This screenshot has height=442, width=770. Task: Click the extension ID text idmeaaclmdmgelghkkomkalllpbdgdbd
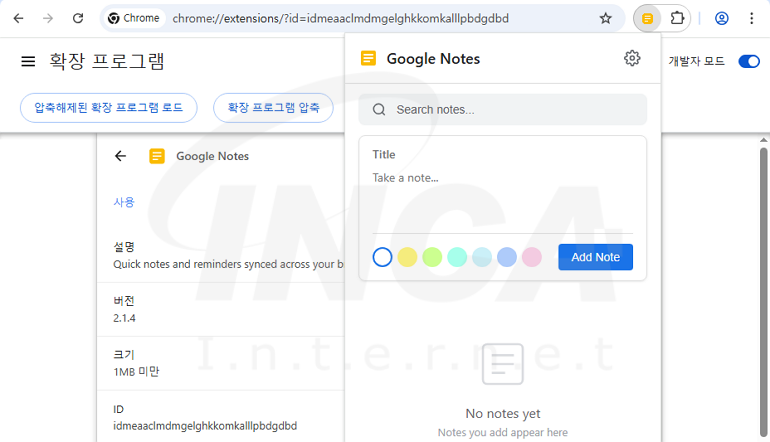(x=205, y=426)
